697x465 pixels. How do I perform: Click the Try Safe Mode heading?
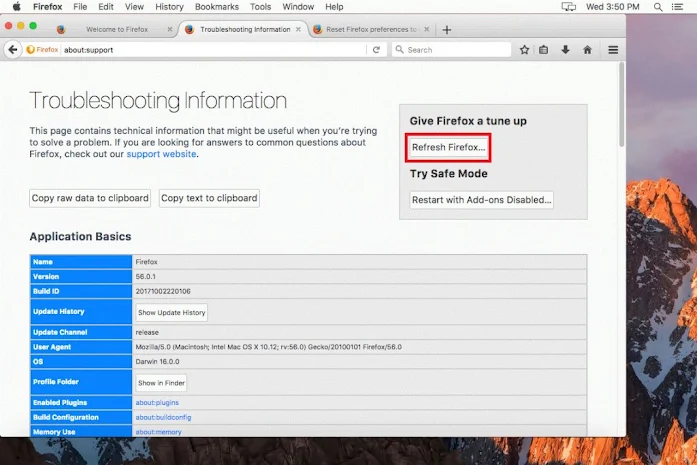point(449,173)
